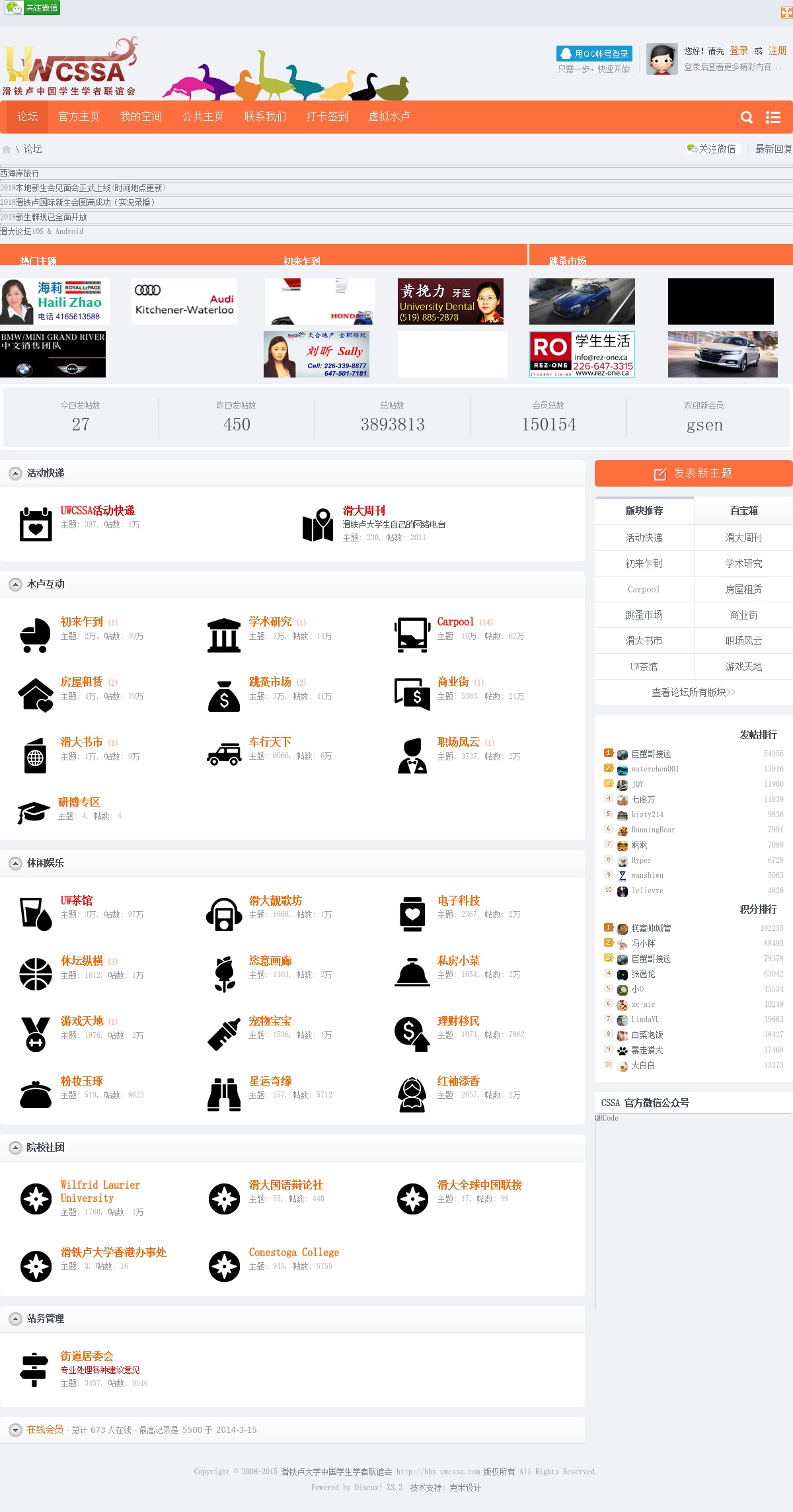793x1512 pixels.
Task: Collapse the 水卢互动 section
Action: click(x=15, y=584)
